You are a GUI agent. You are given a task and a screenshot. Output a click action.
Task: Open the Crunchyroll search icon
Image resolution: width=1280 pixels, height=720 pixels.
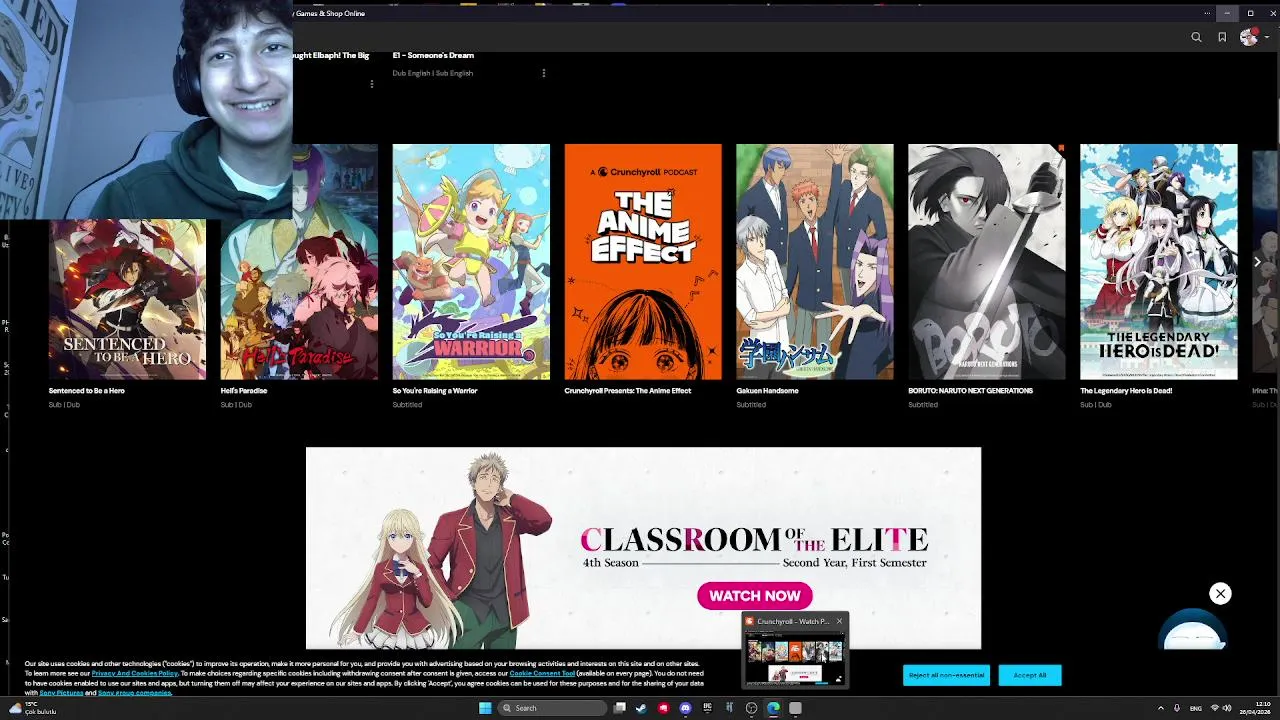[x=1196, y=37]
